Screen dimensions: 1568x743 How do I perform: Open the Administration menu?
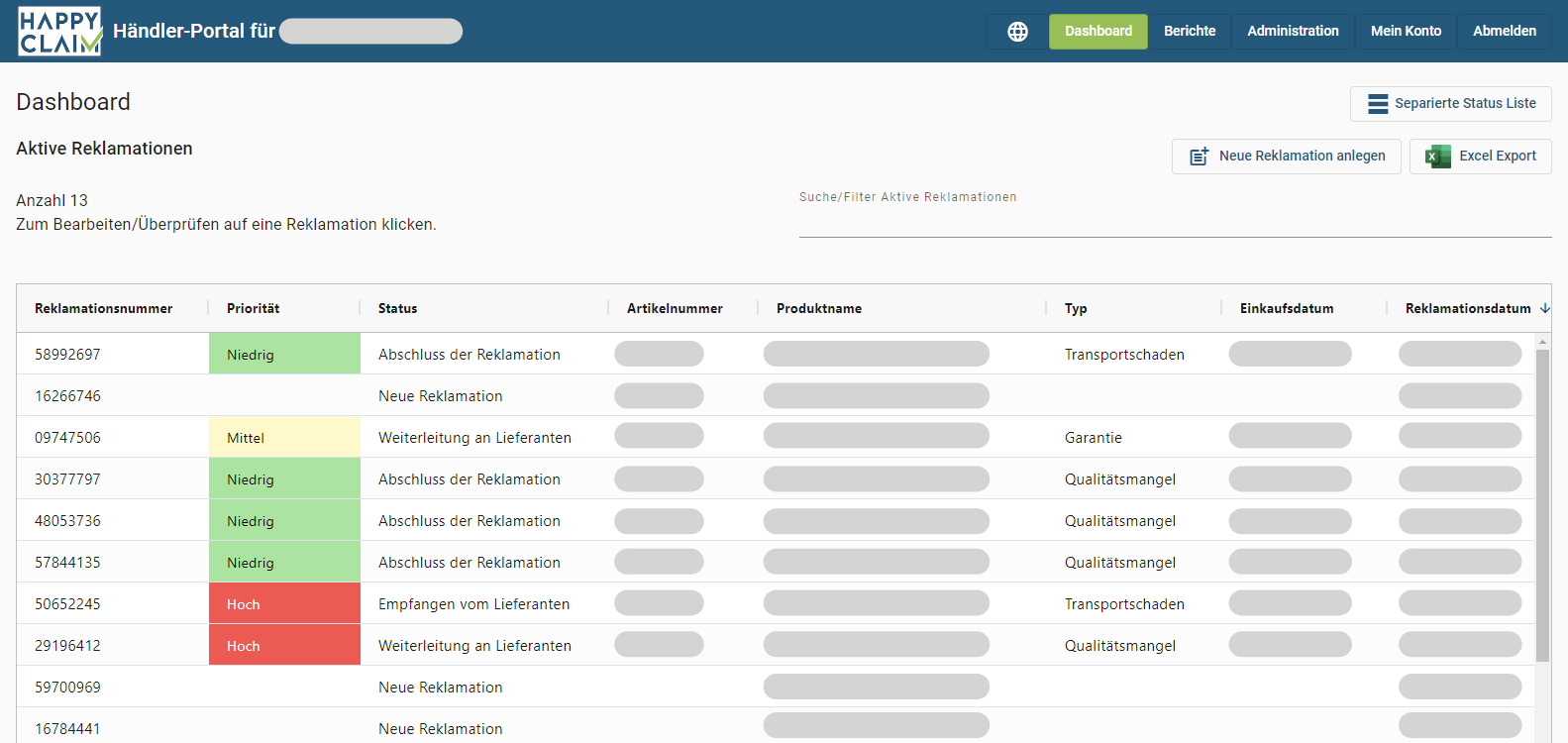tap(1293, 32)
